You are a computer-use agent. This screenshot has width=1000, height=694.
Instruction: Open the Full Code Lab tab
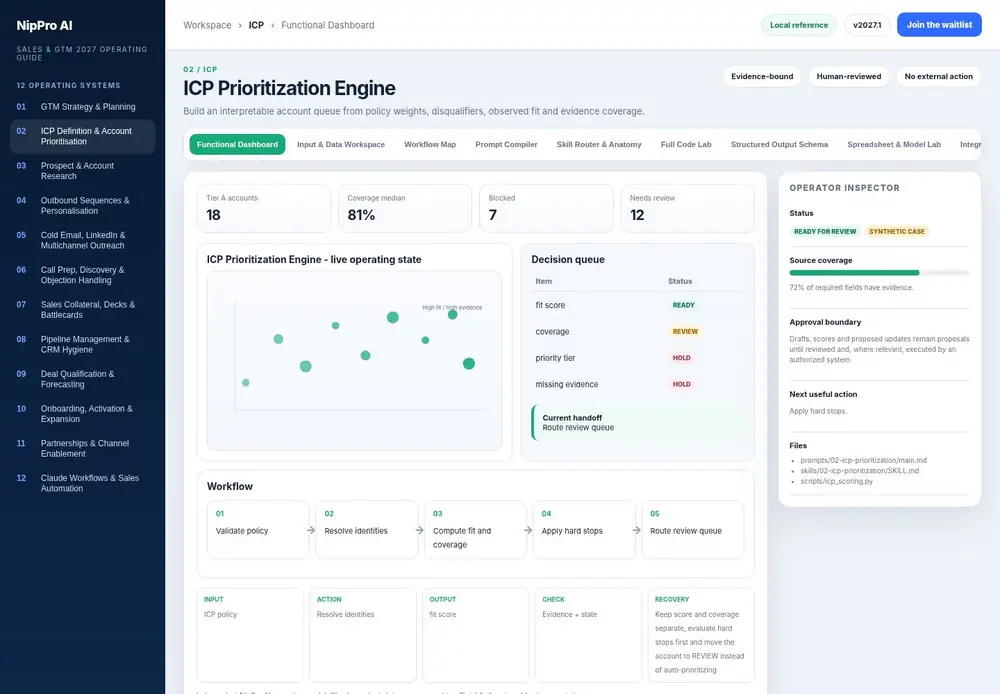686,144
